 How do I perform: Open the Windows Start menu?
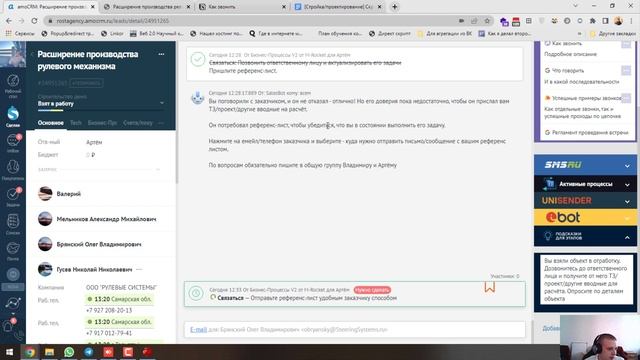(9, 352)
